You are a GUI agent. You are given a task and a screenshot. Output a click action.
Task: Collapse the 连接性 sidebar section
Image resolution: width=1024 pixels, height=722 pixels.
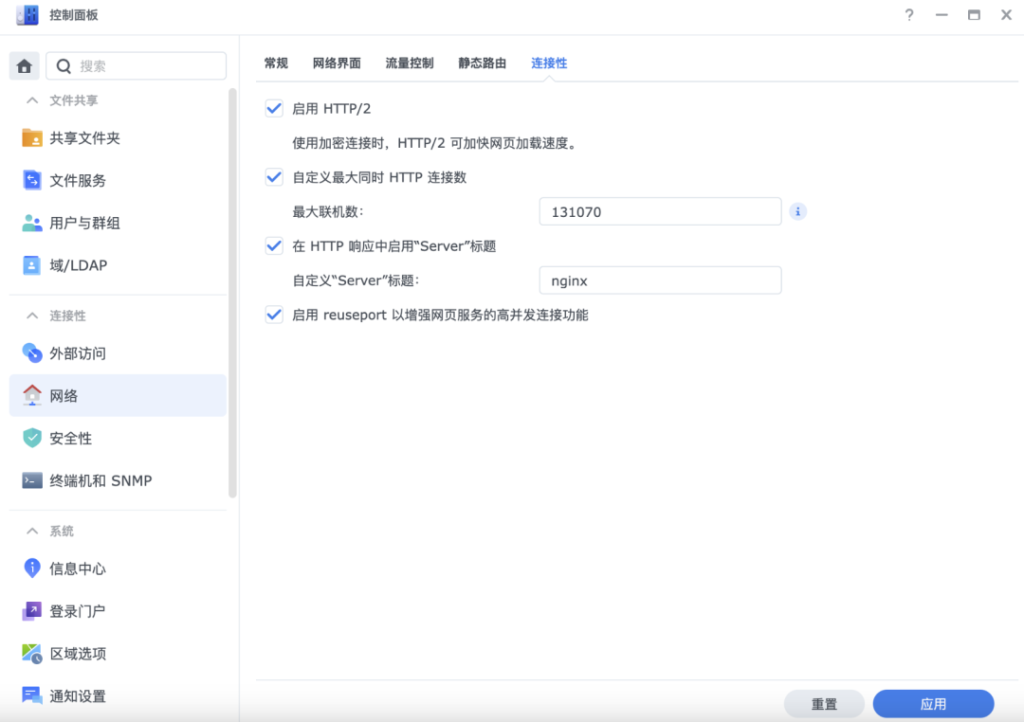33,316
